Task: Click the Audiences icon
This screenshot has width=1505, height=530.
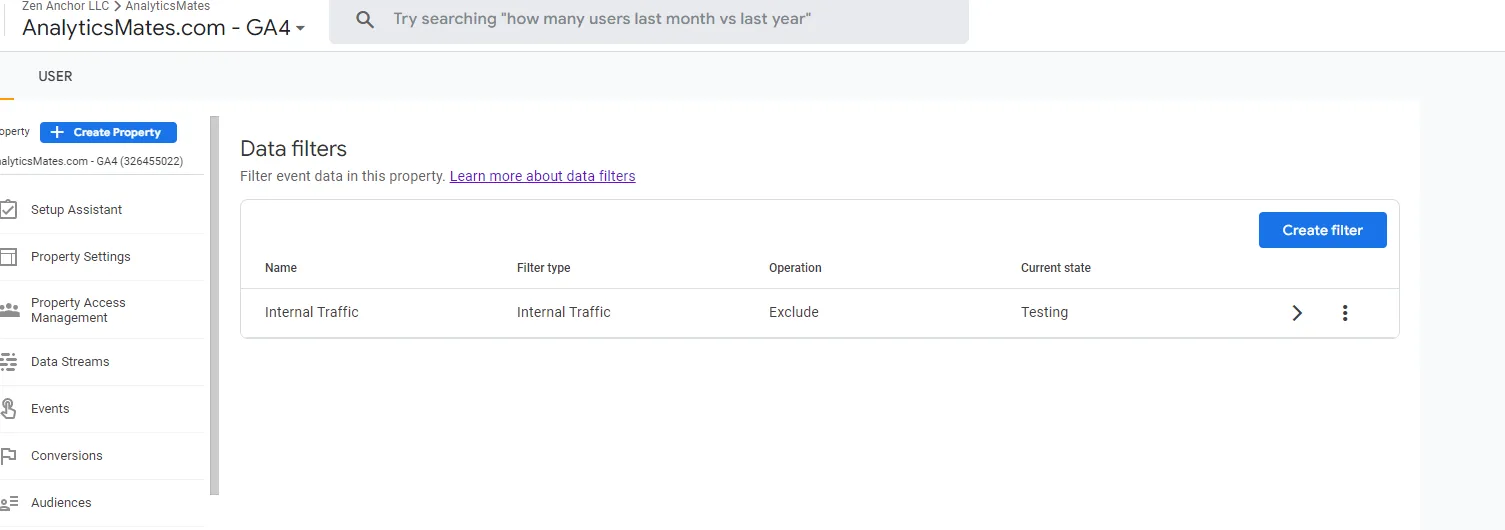Action: [9, 503]
